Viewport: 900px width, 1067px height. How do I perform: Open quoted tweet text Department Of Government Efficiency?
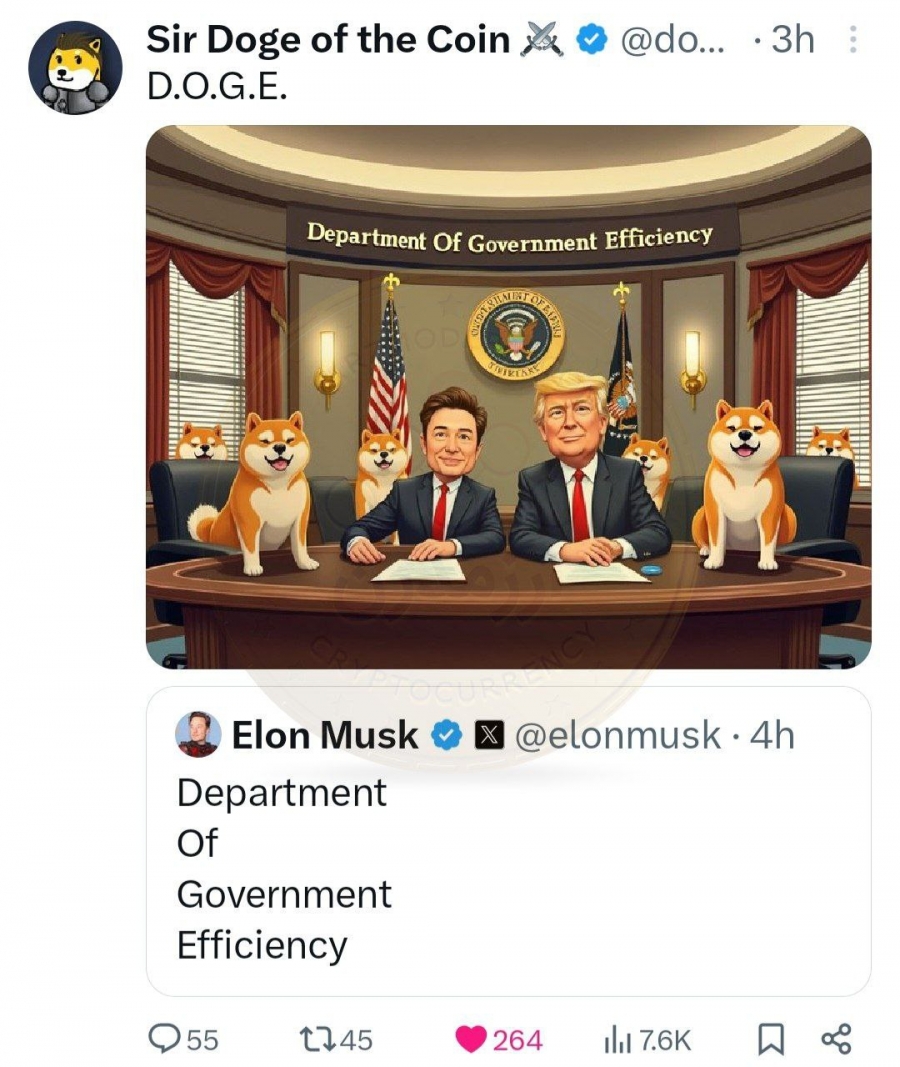click(284, 869)
